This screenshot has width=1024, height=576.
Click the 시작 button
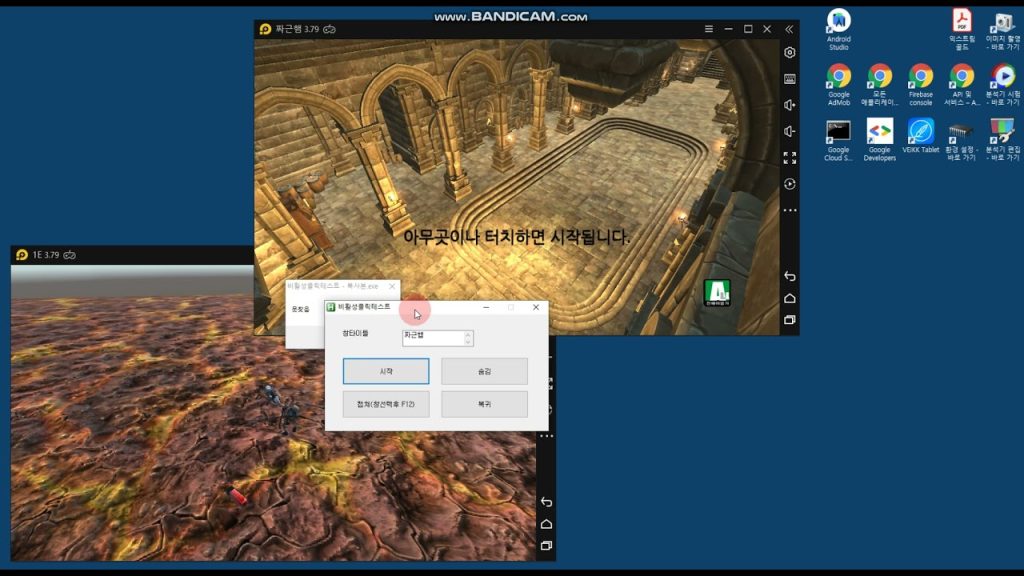click(x=386, y=371)
